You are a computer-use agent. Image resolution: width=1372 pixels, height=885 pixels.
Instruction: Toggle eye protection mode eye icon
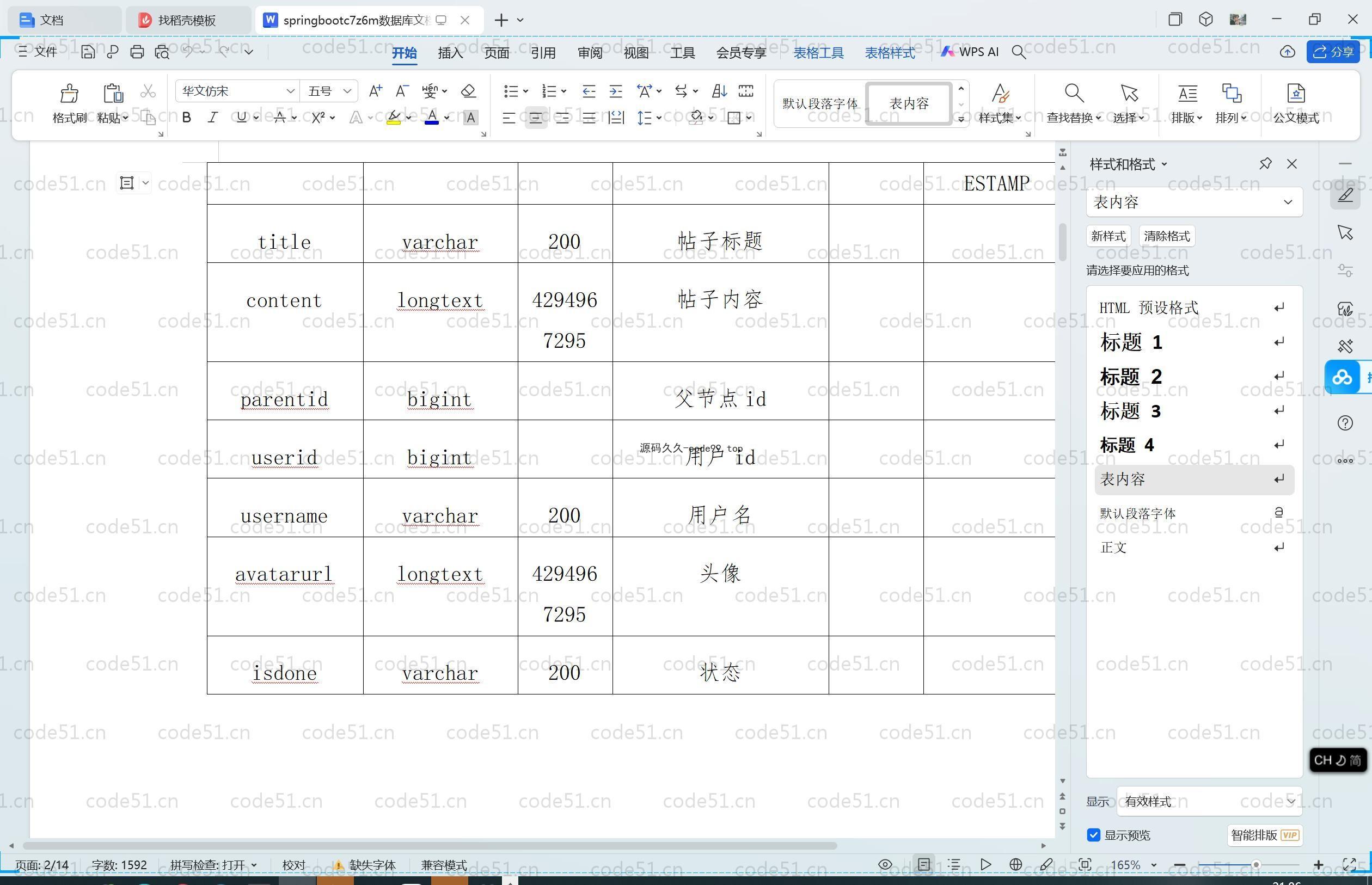(x=885, y=864)
